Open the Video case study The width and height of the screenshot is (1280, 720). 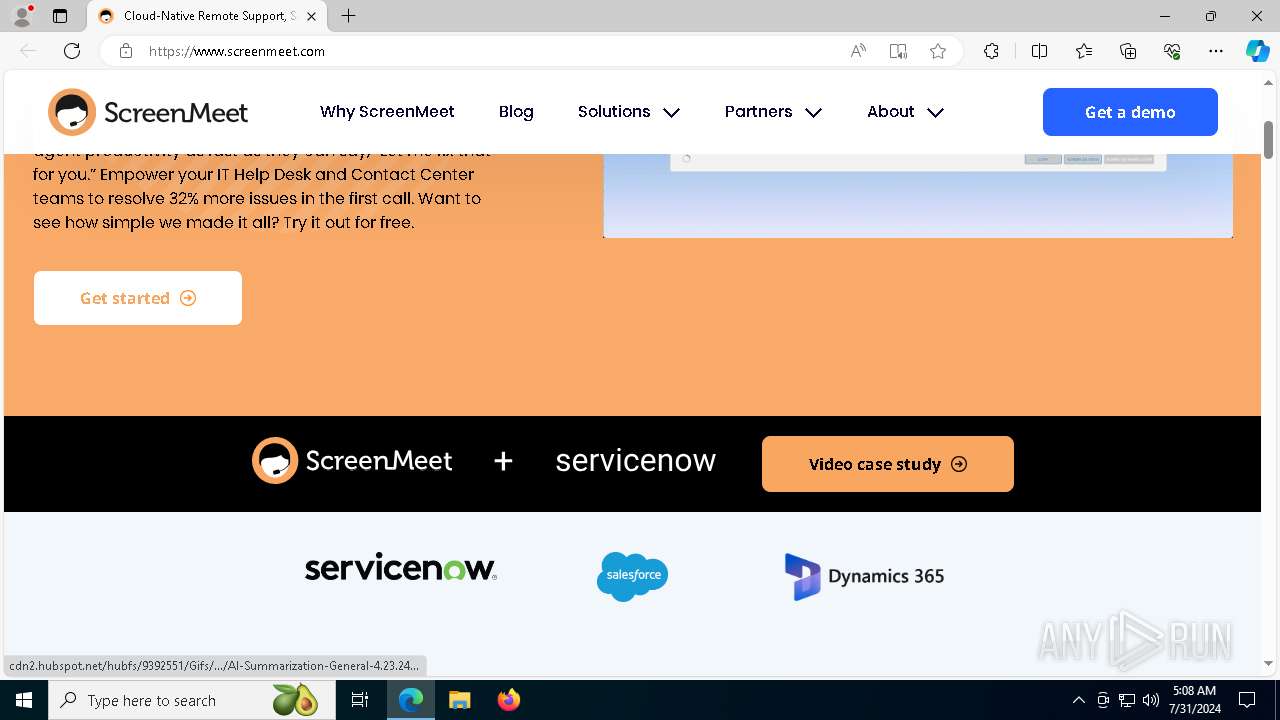click(x=888, y=464)
